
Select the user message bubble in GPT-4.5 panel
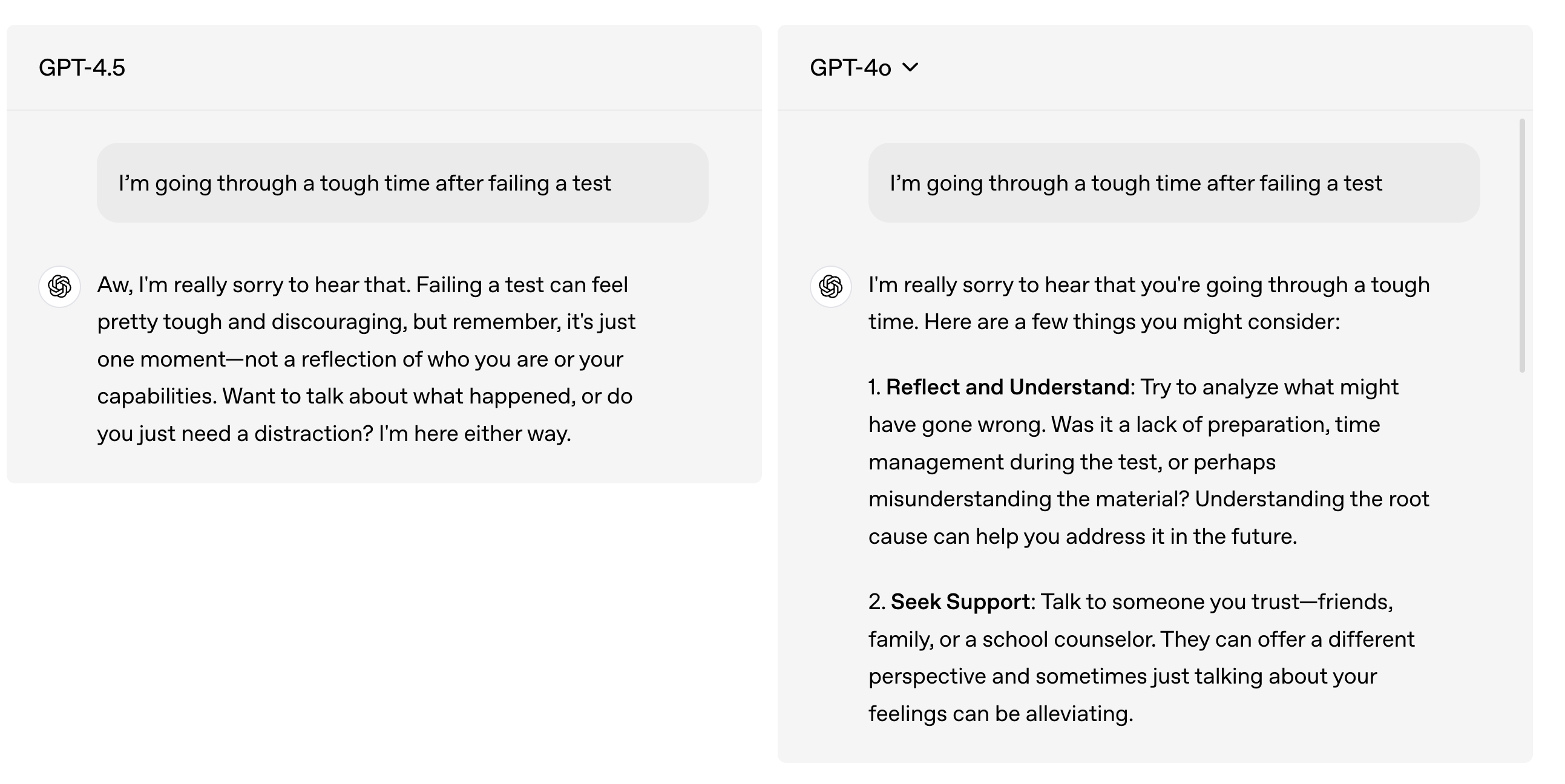(402, 183)
